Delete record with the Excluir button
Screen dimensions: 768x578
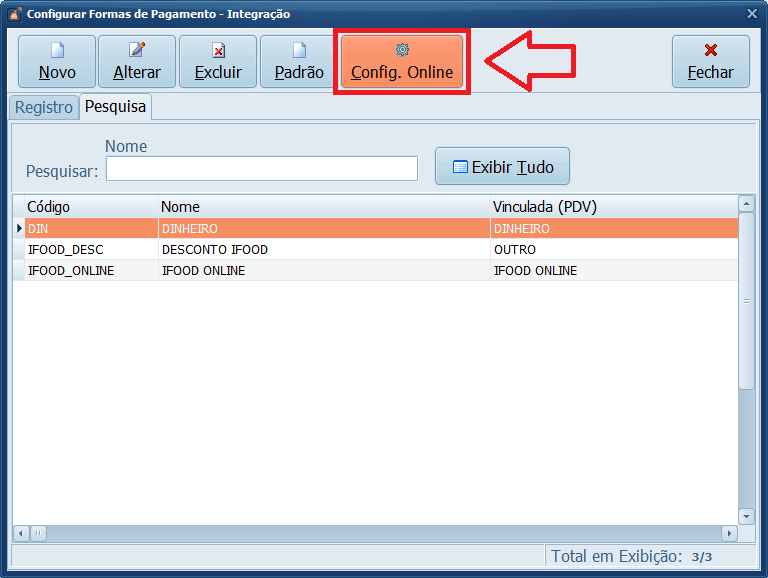click(x=218, y=62)
